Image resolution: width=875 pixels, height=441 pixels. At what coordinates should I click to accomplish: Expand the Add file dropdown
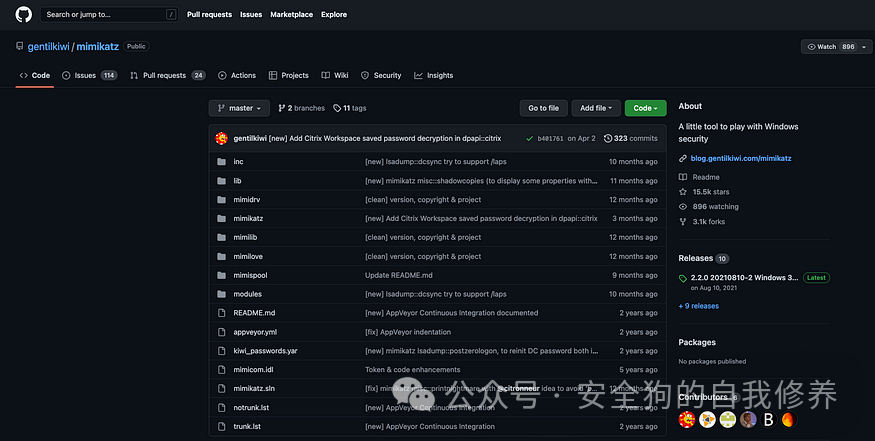pyautogui.click(x=596, y=108)
